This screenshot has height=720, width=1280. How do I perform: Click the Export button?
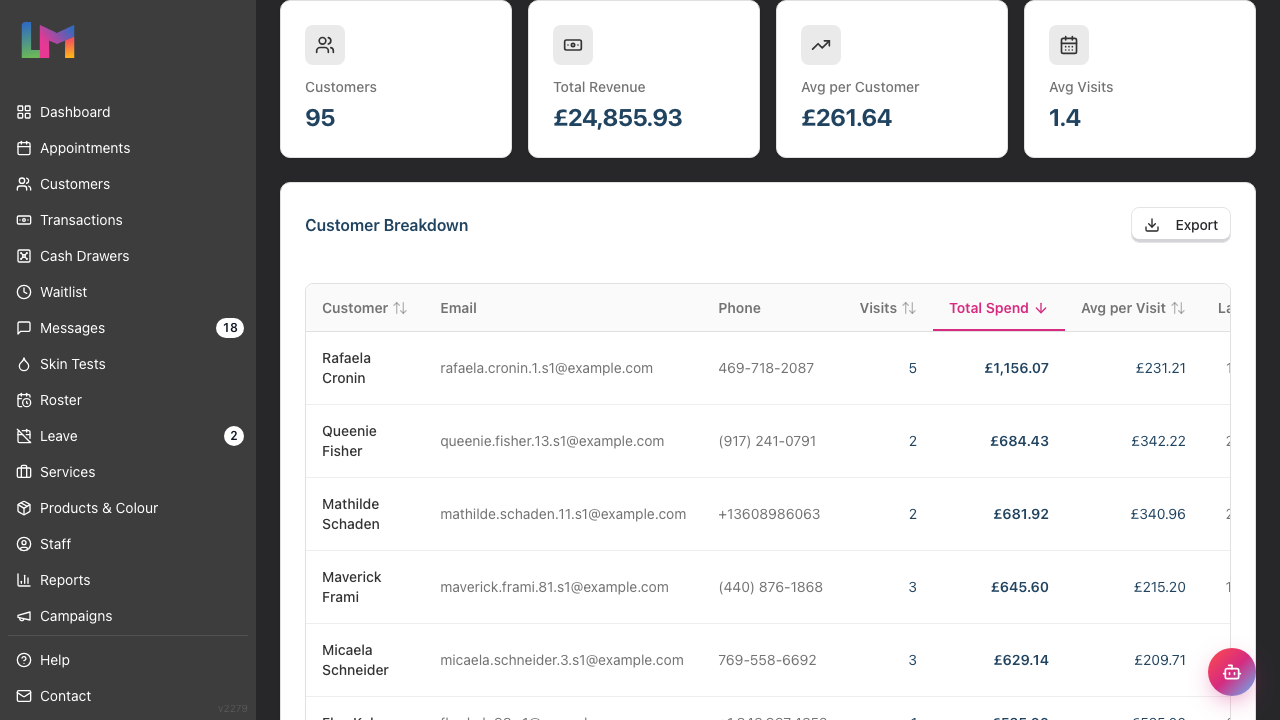[x=1181, y=225]
